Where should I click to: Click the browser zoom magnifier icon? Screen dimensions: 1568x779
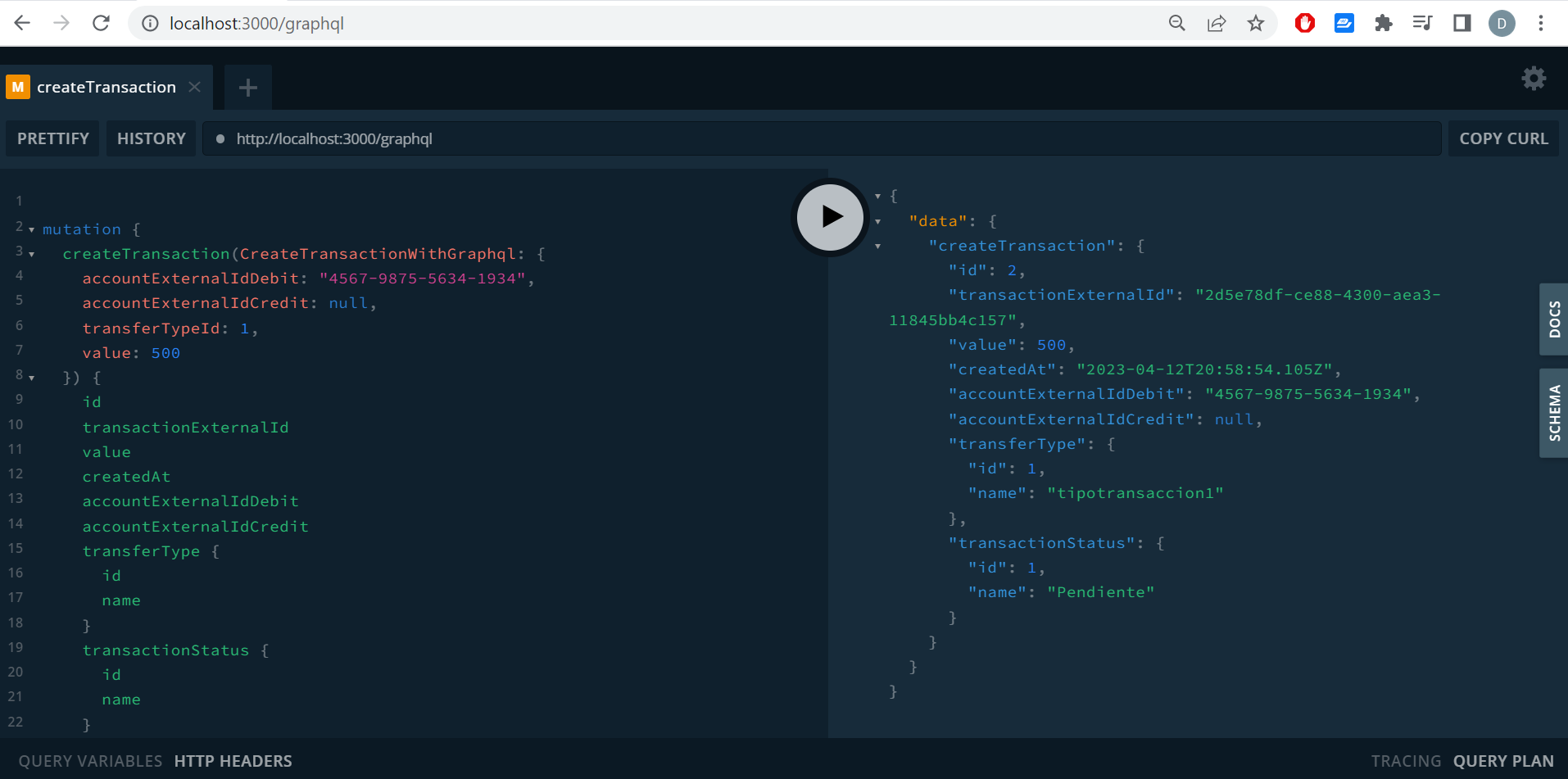(1176, 23)
